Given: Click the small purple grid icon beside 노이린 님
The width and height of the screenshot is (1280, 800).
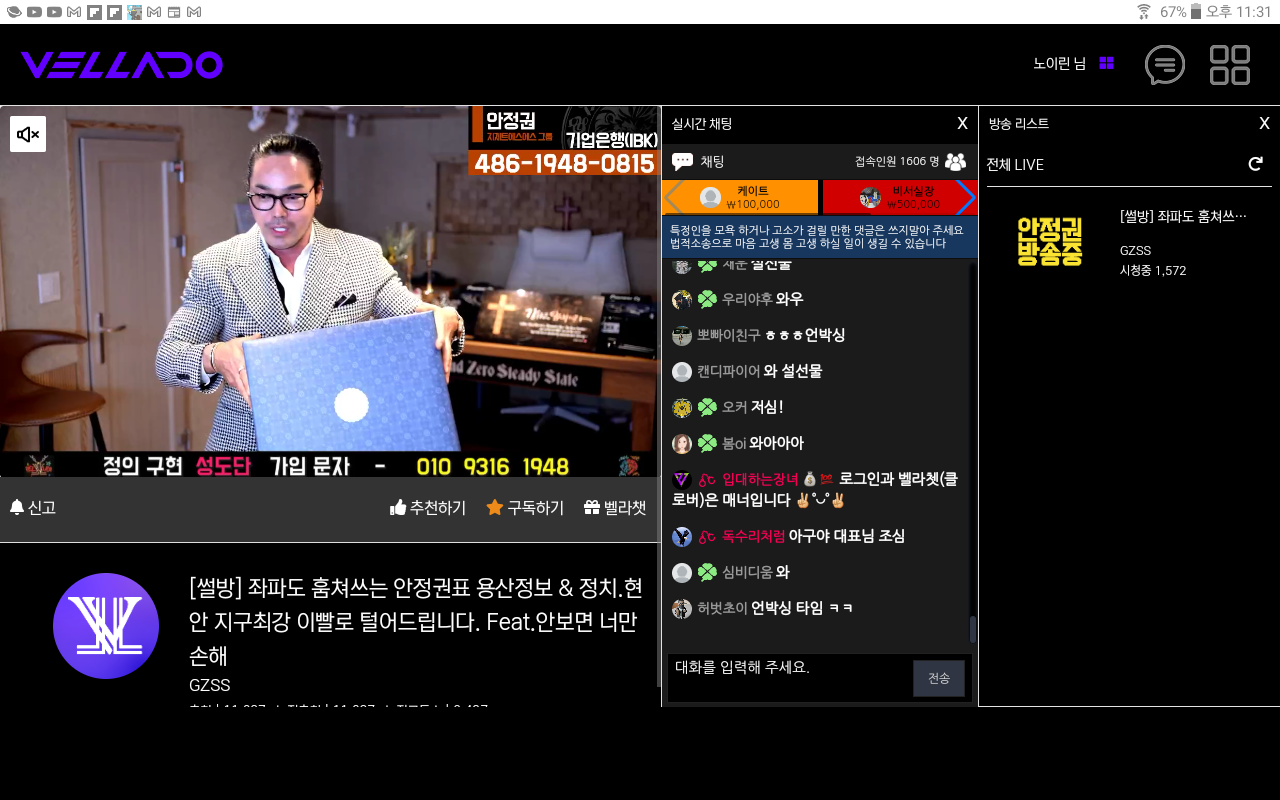Looking at the screenshot, I should tap(1107, 63).
